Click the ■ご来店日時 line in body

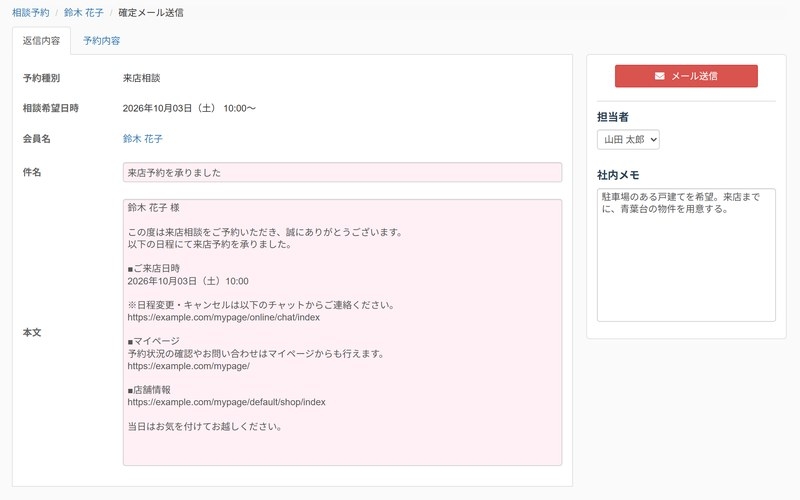[x=154, y=268]
